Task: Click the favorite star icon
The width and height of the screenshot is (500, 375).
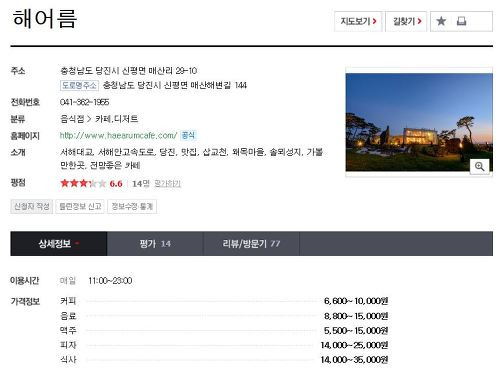Action: click(x=441, y=21)
